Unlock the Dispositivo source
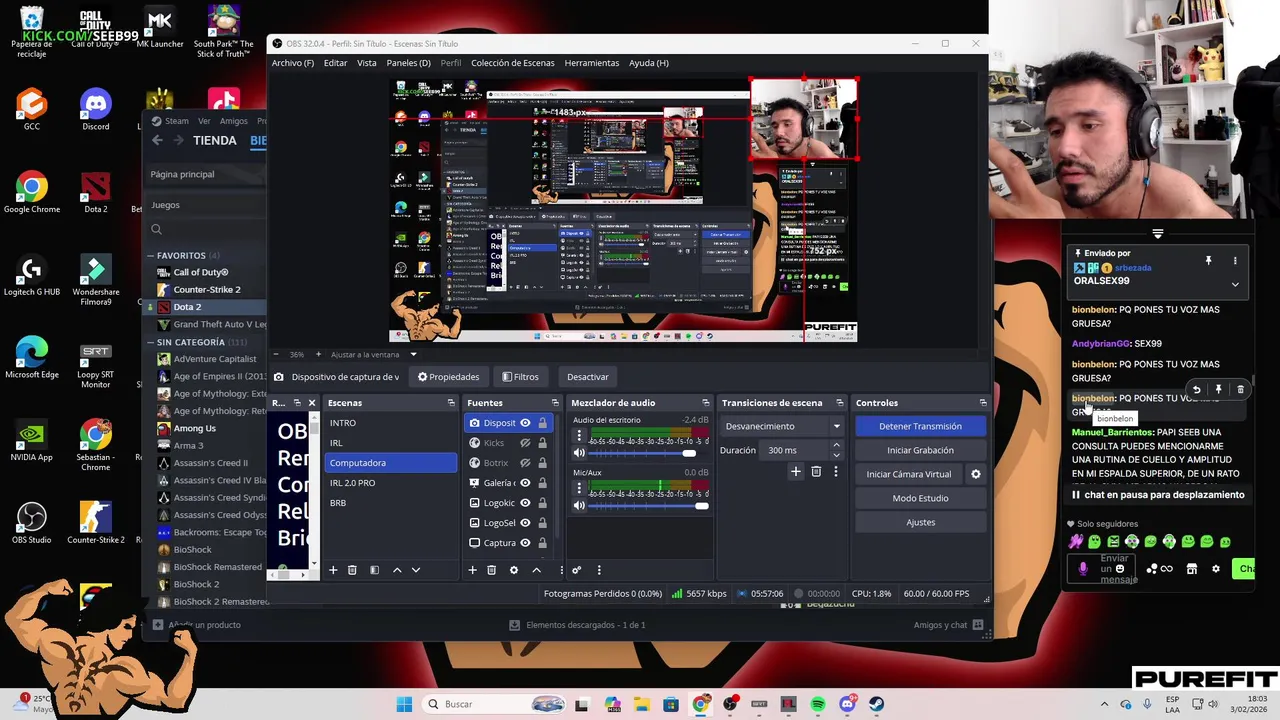 pos(543,423)
